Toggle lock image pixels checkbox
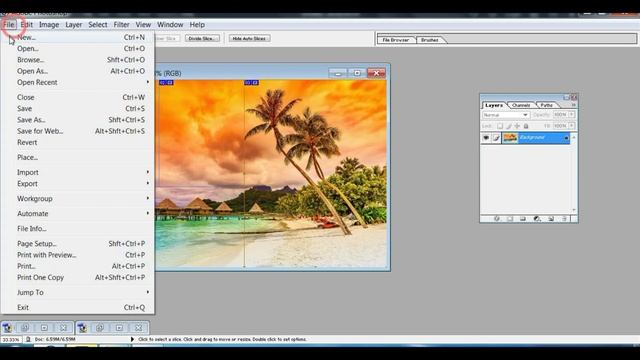Image resolution: width=640 pixels, height=360 pixels. pos(509,126)
